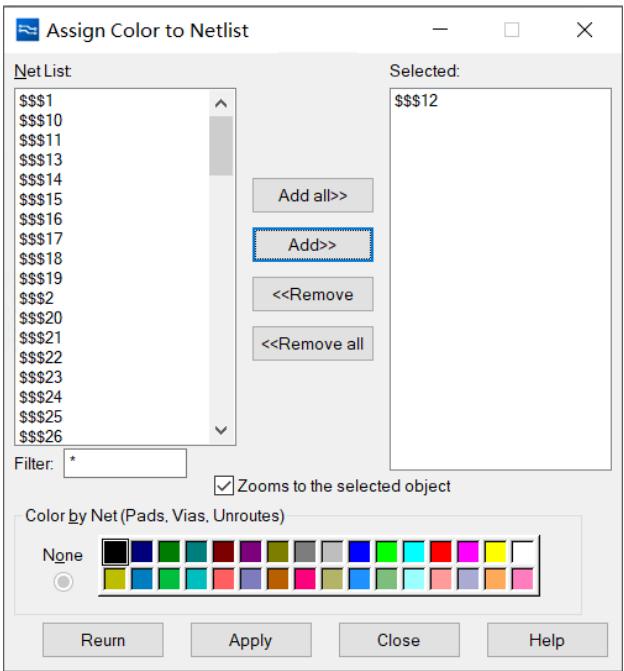This screenshot has width=624, height=671.
Task: Select the white color swatch
Action: 522,552
